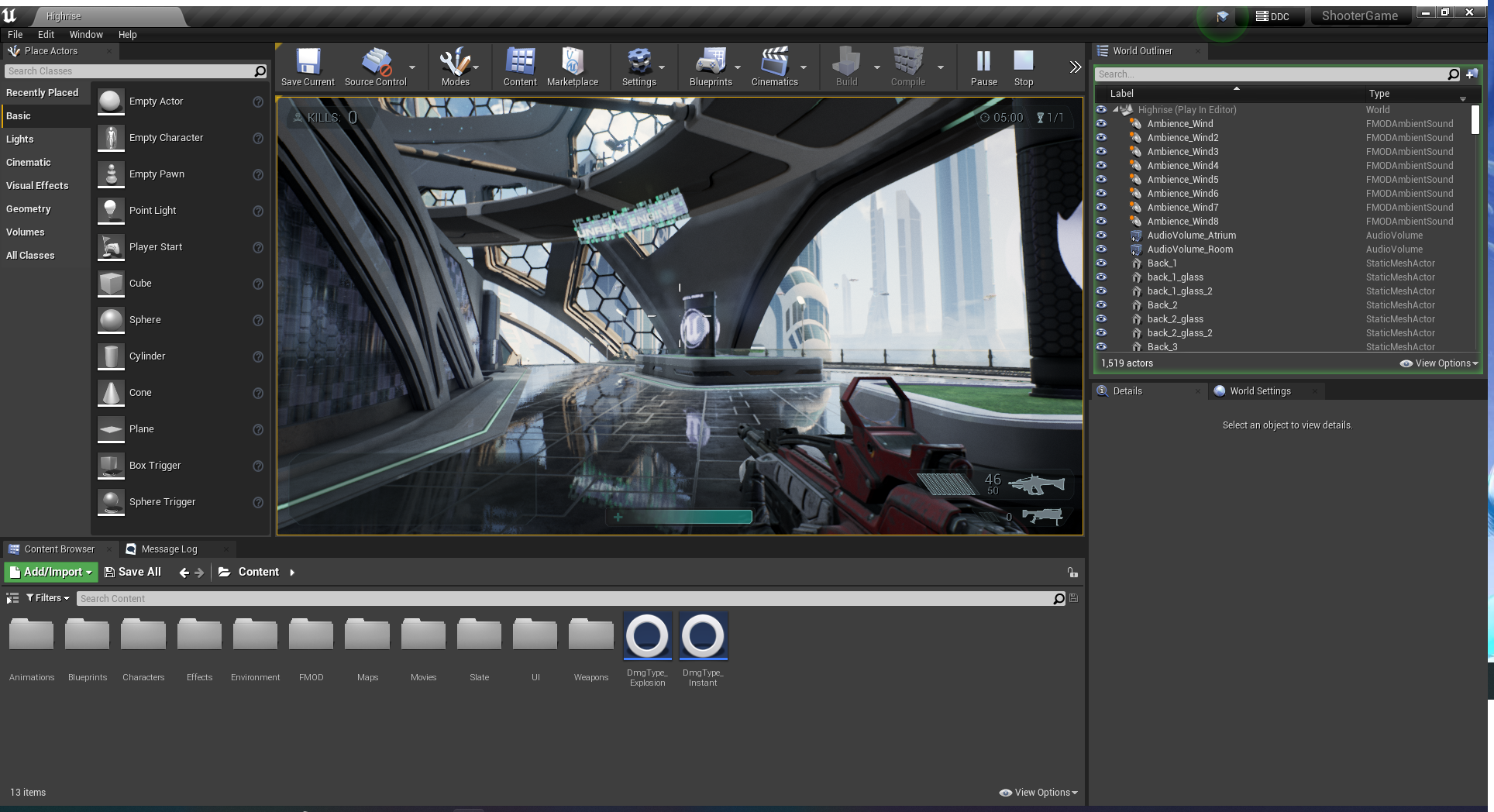Screen dimensions: 1494x812
Task: Expand the Content path arrow
Action: [x=292, y=573]
